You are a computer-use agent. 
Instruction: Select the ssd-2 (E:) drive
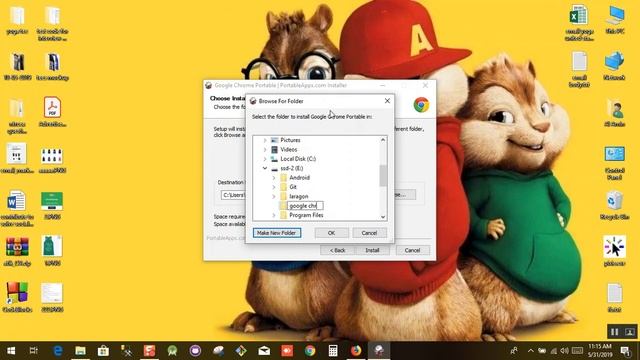point(291,168)
